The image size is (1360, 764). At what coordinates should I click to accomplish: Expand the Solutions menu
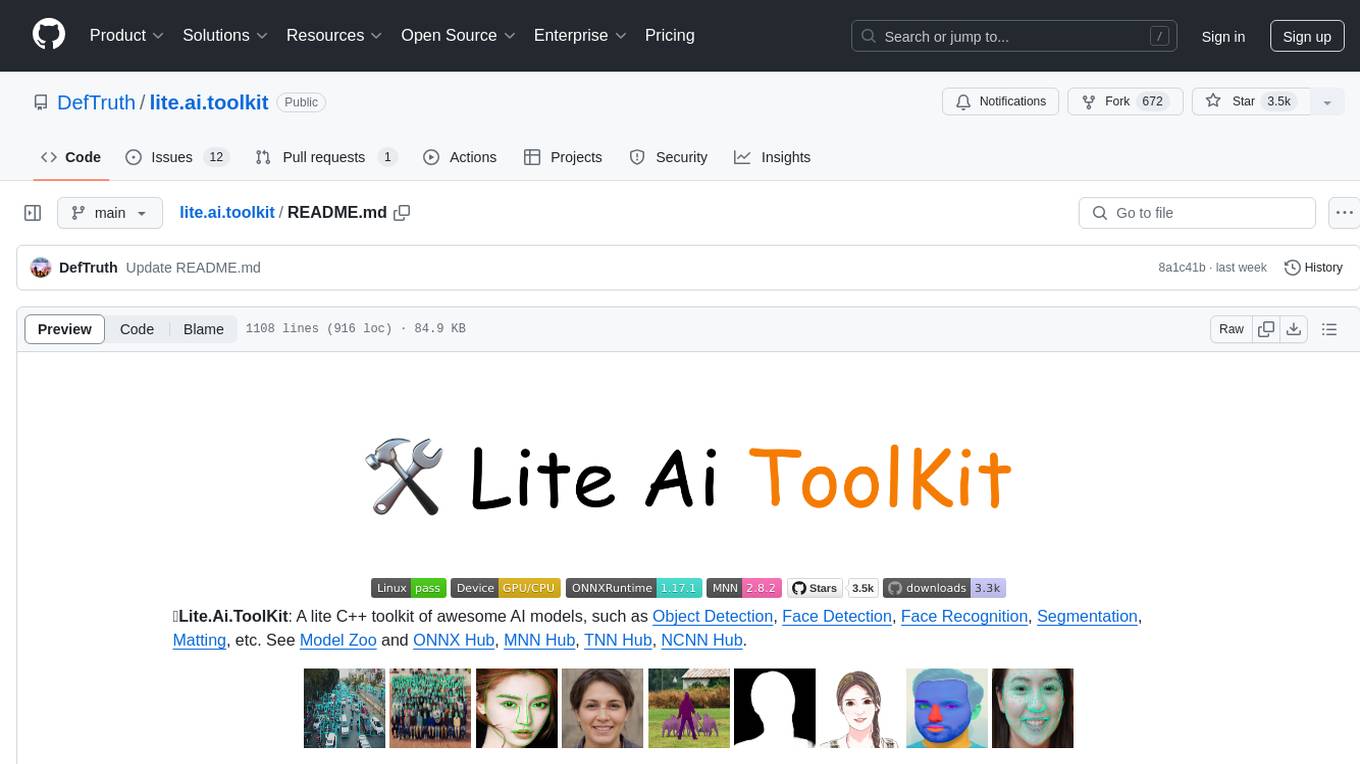tap(225, 35)
